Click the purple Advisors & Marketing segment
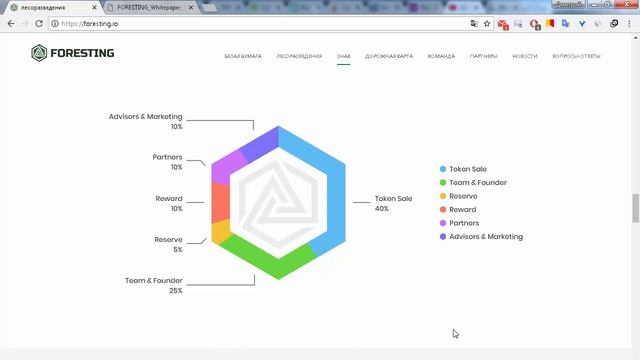 click(261, 144)
